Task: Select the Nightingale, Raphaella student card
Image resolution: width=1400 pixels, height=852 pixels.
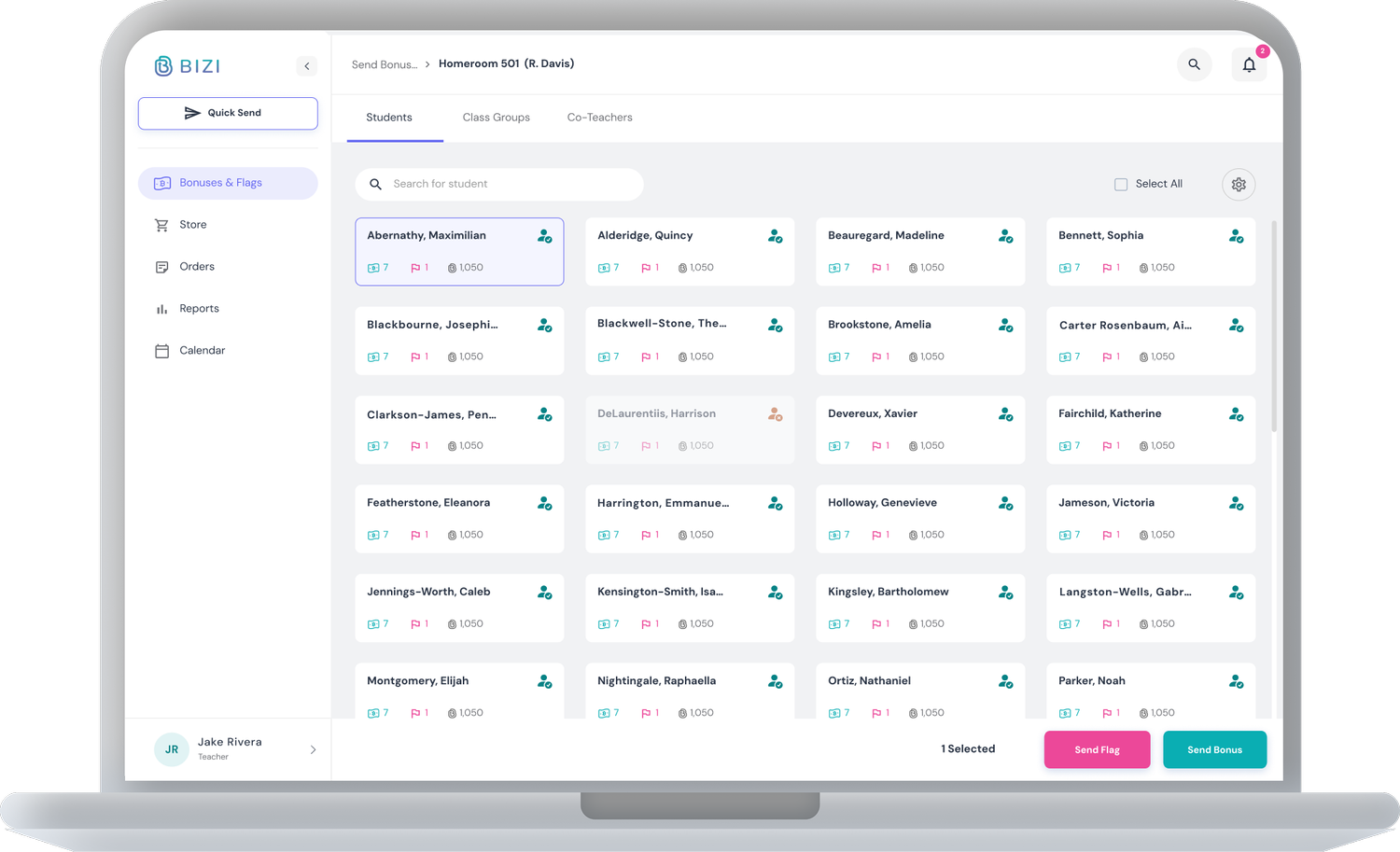Action: pyautogui.click(x=690, y=691)
